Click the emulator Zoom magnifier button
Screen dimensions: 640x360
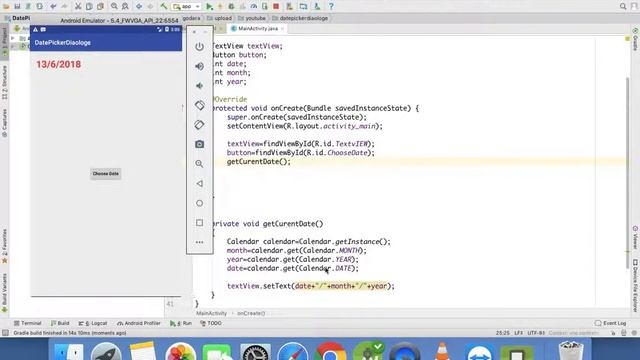[x=199, y=164]
